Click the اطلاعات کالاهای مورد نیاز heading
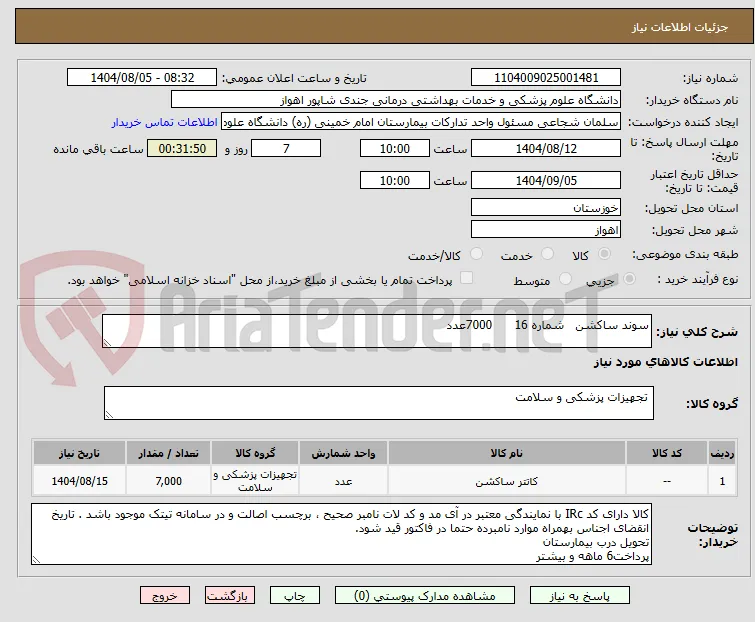755x622 pixels. [x=665, y=362]
